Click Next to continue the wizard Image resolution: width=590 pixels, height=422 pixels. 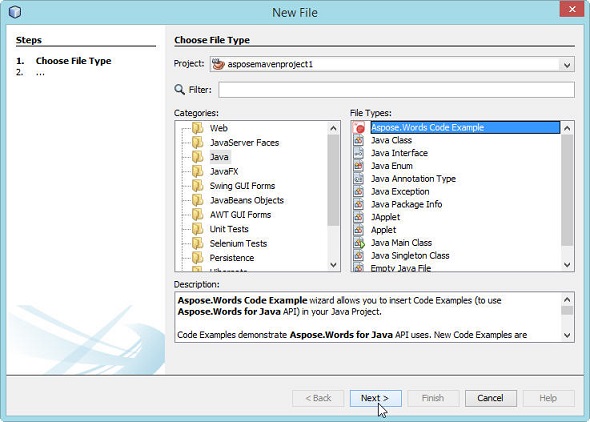pos(376,398)
